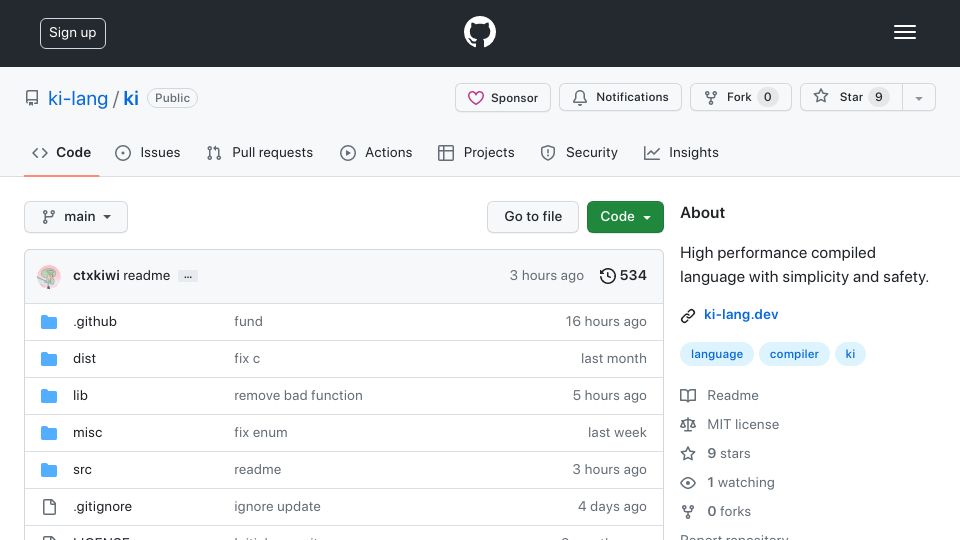Viewport: 960px width, 540px height.
Task: Star the ki repository
Action: pos(851,97)
